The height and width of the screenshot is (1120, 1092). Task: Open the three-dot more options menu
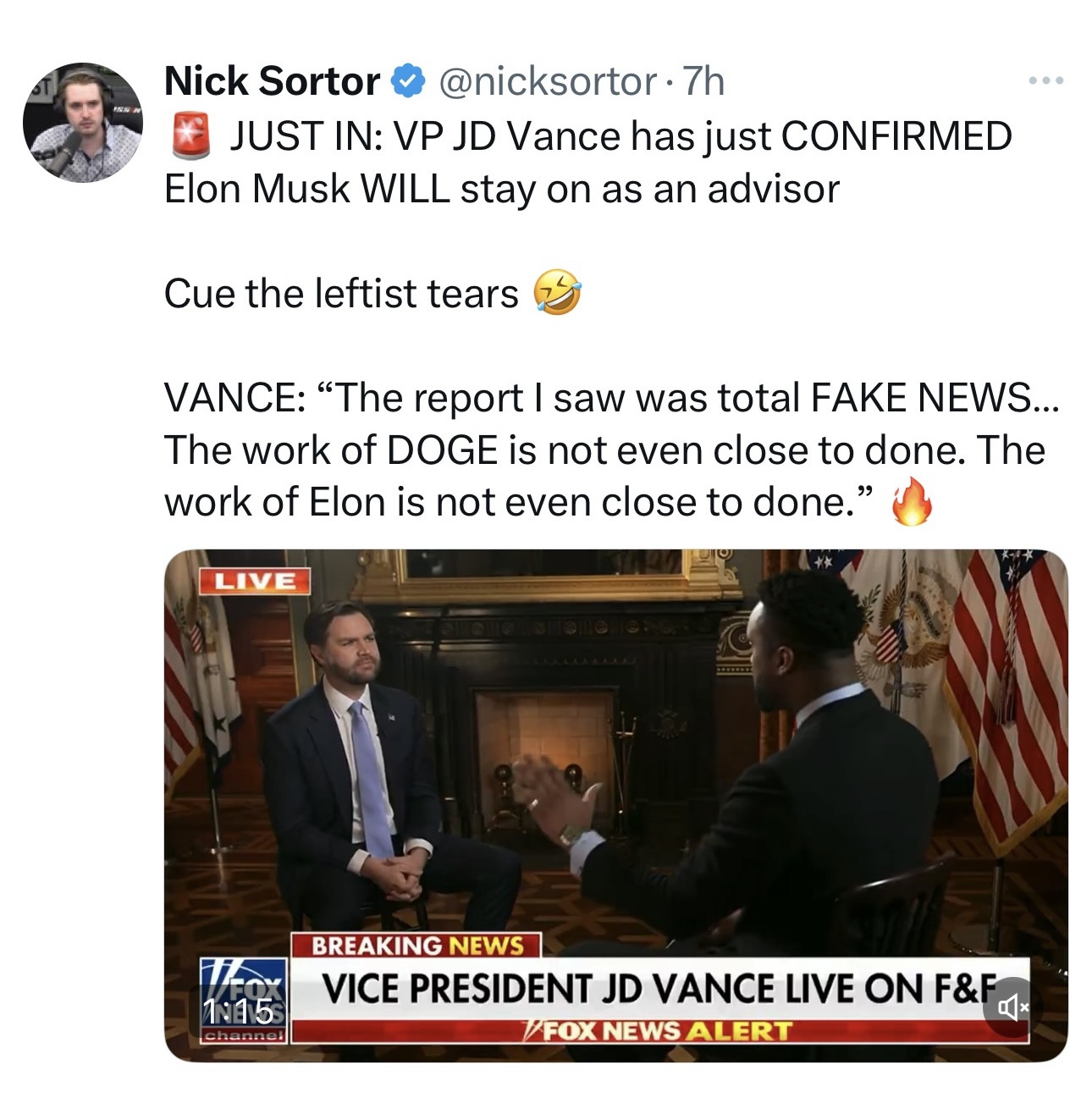tap(1045, 81)
